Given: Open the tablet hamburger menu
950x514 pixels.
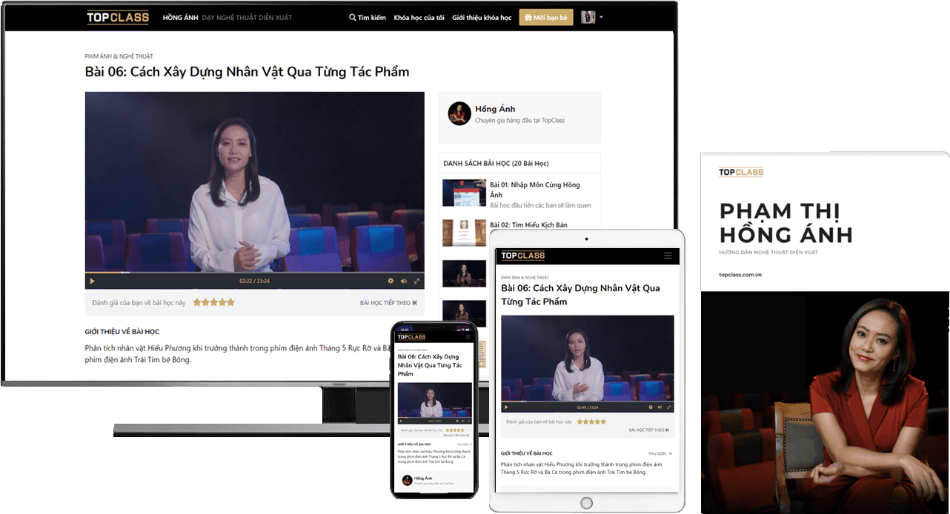Looking at the screenshot, I should click(668, 256).
